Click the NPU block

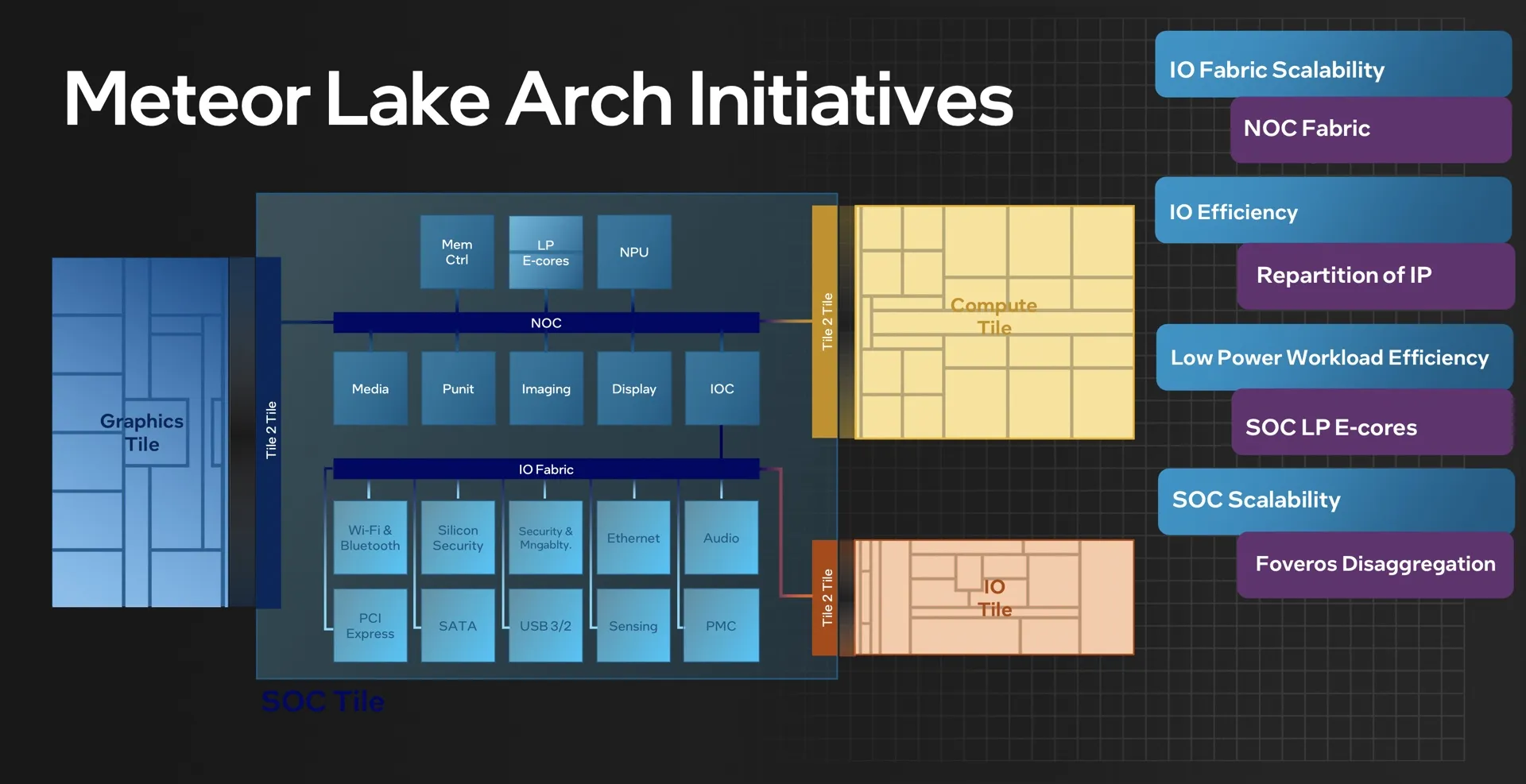(634, 252)
